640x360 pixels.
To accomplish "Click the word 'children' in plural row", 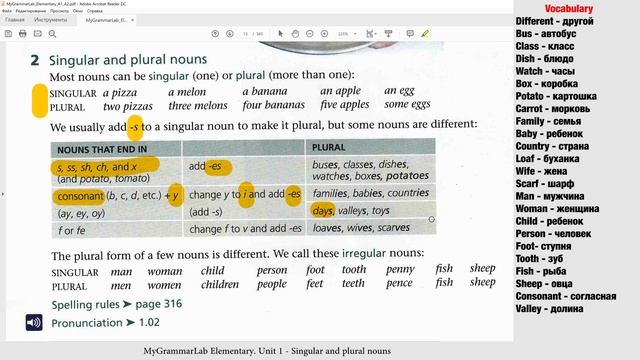I will click(x=220, y=284).
